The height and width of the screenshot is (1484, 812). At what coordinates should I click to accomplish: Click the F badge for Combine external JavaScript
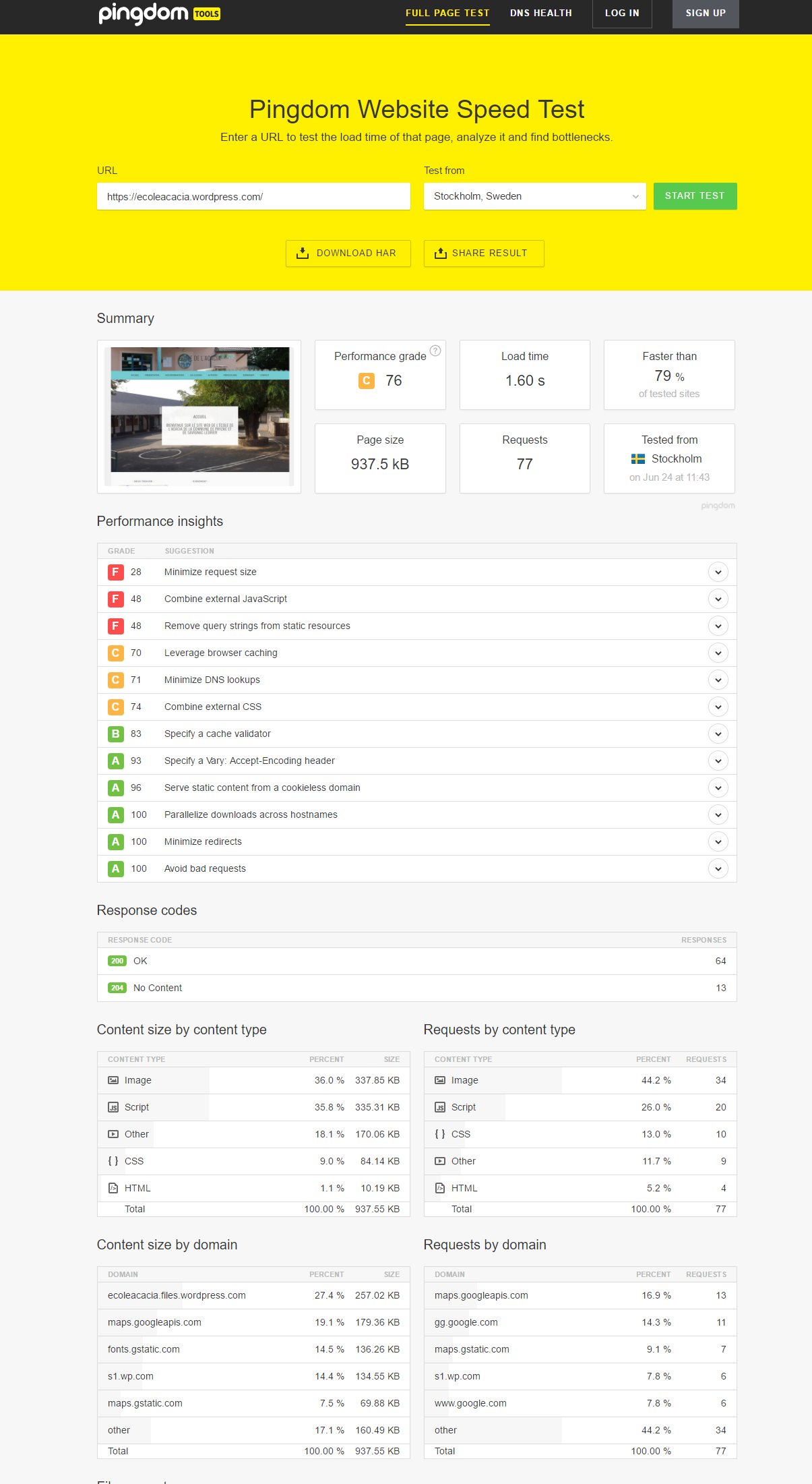pos(115,599)
